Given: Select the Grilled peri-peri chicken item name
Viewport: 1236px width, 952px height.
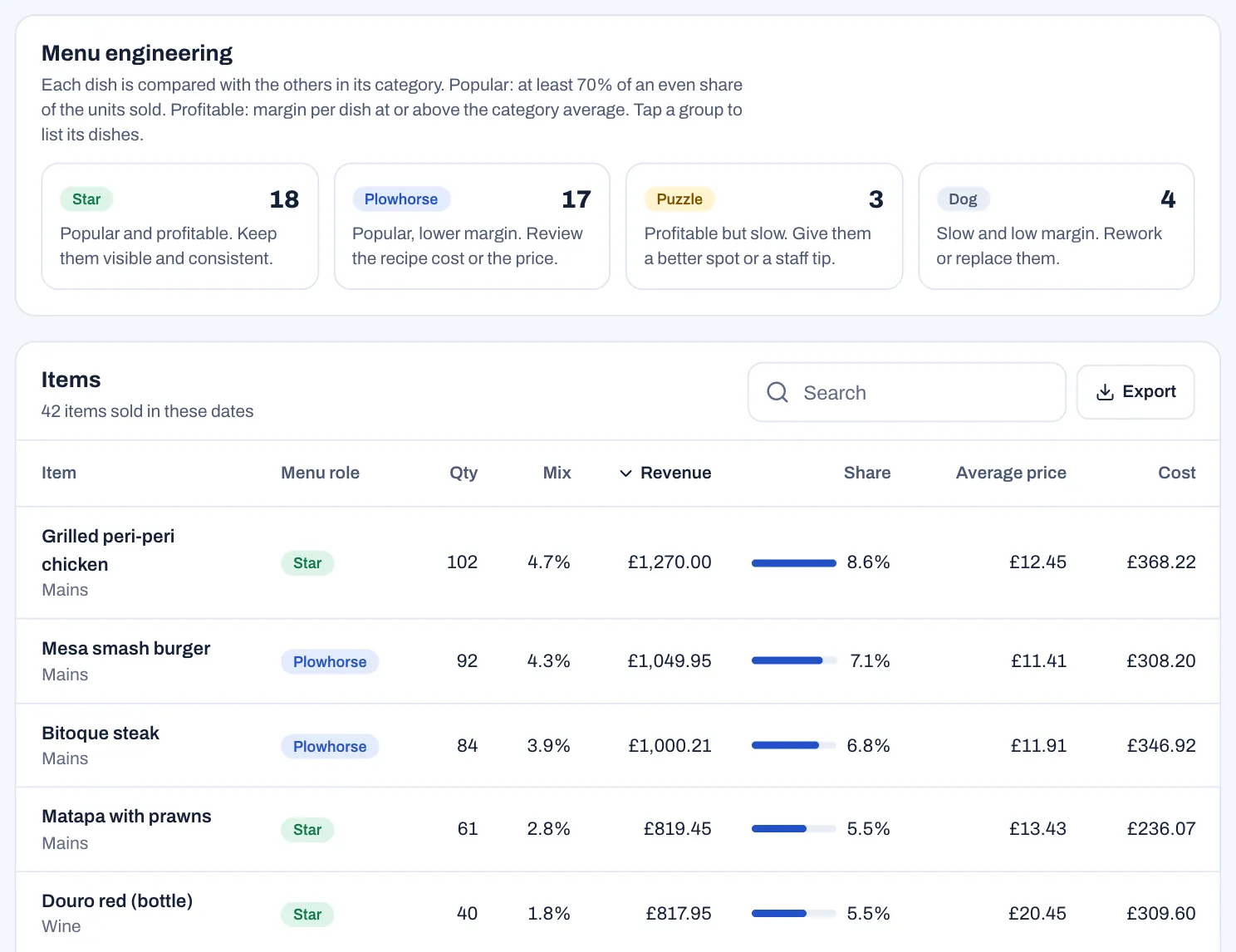Looking at the screenshot, I should 108,550.
